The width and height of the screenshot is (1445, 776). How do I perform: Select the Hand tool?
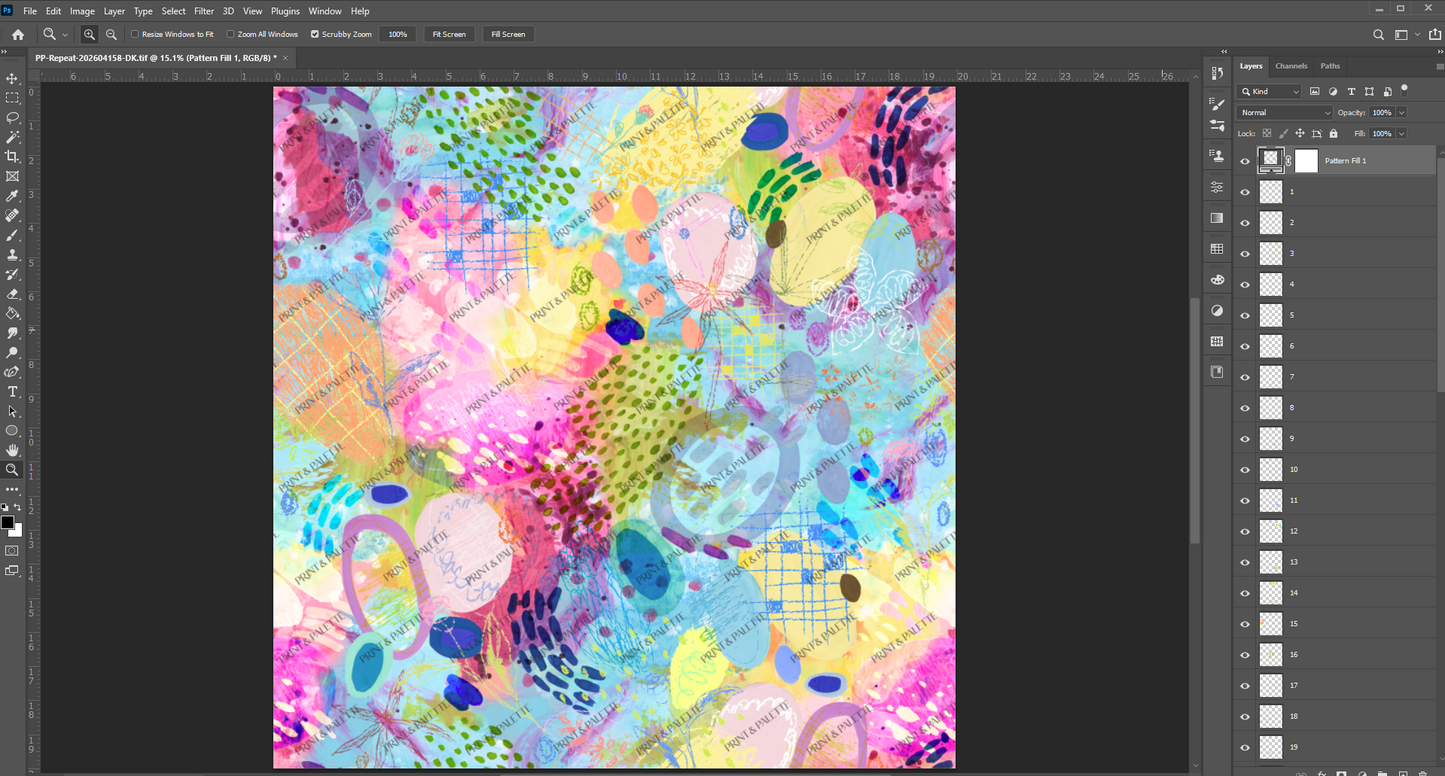tap(12, 450)
